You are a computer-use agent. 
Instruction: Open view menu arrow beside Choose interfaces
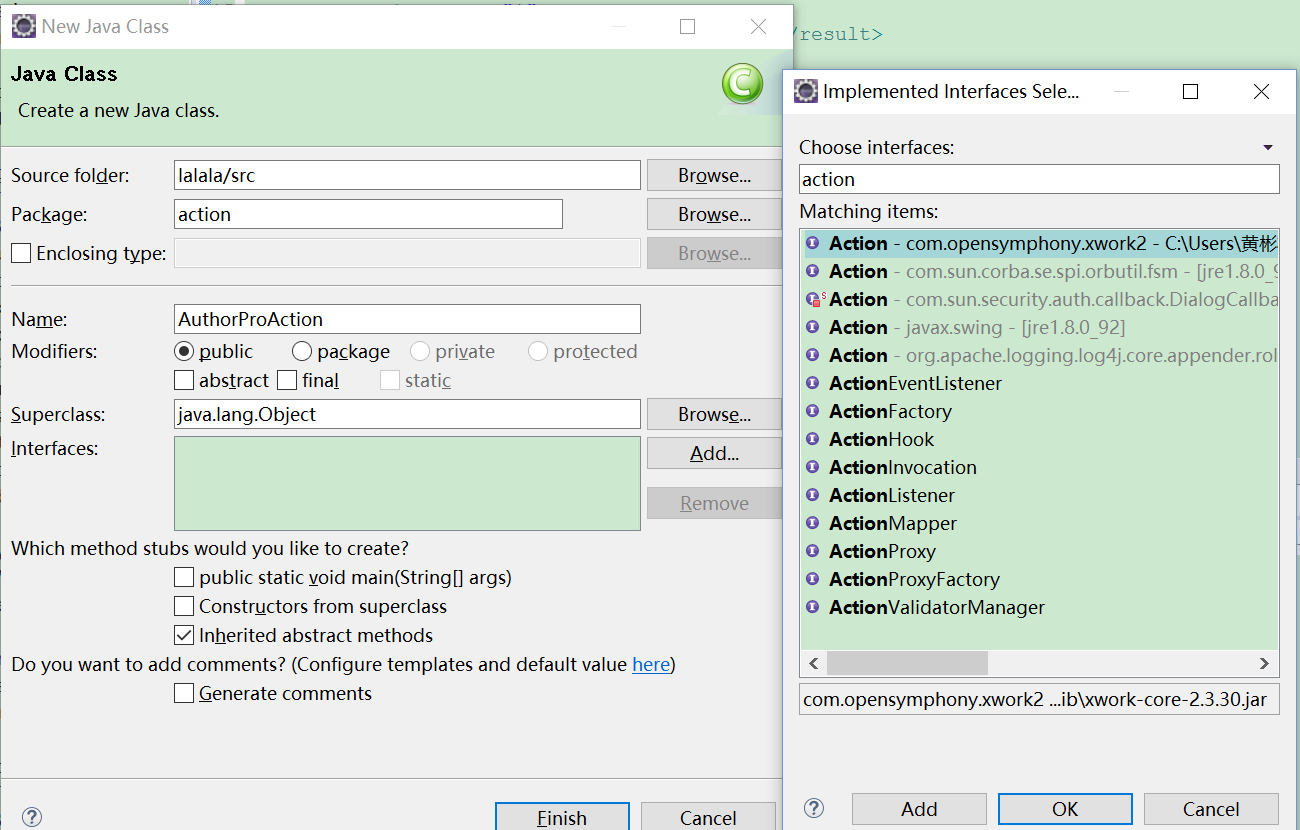pos(1268,147)
